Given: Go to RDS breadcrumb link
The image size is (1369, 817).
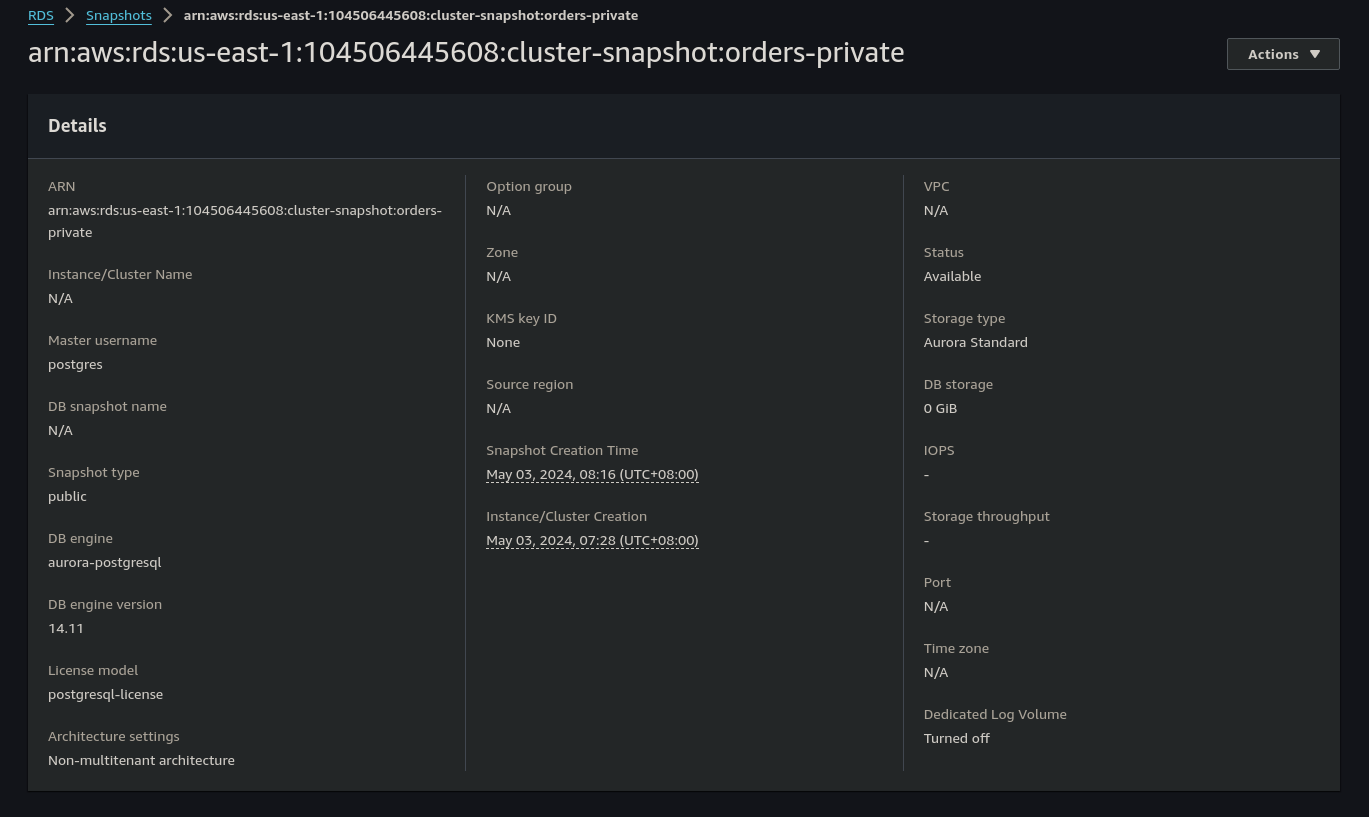Looking at the screenshot, I should (x=41, y=16).
